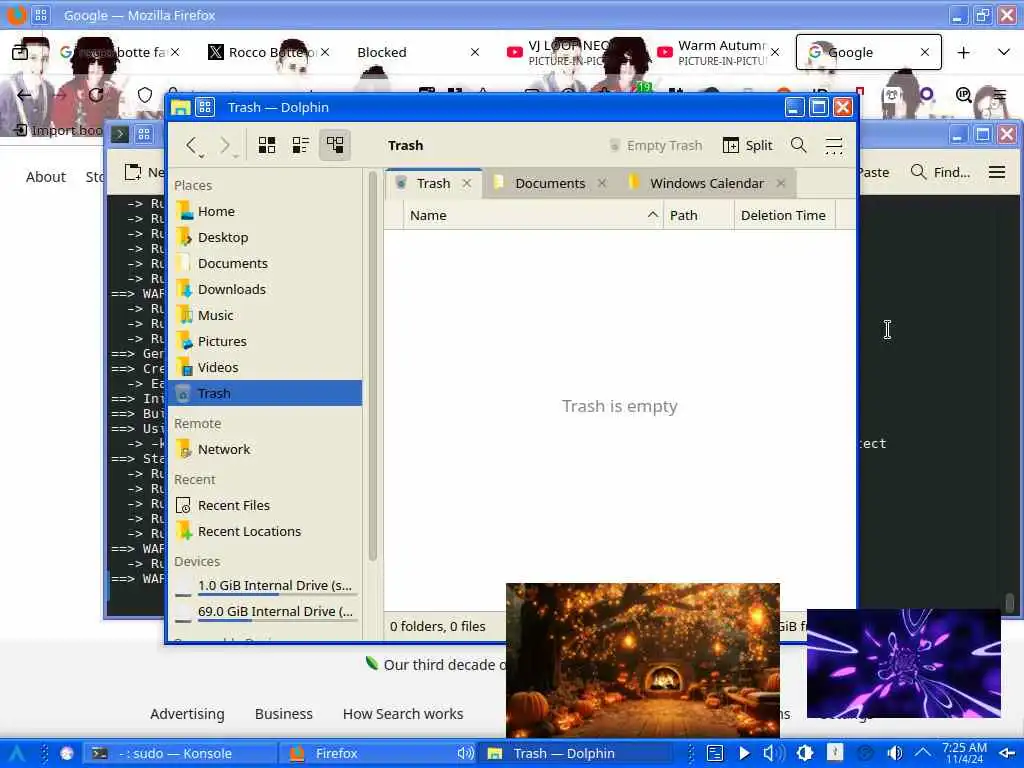
Task: Click Firefox tracking protection shield
Action: point(144,95)
